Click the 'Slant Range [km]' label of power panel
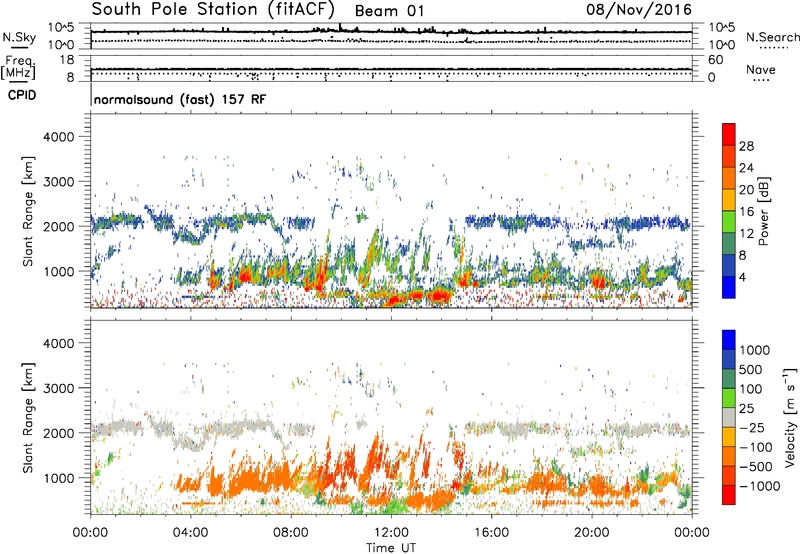800x554 pixels. [28, 211]
